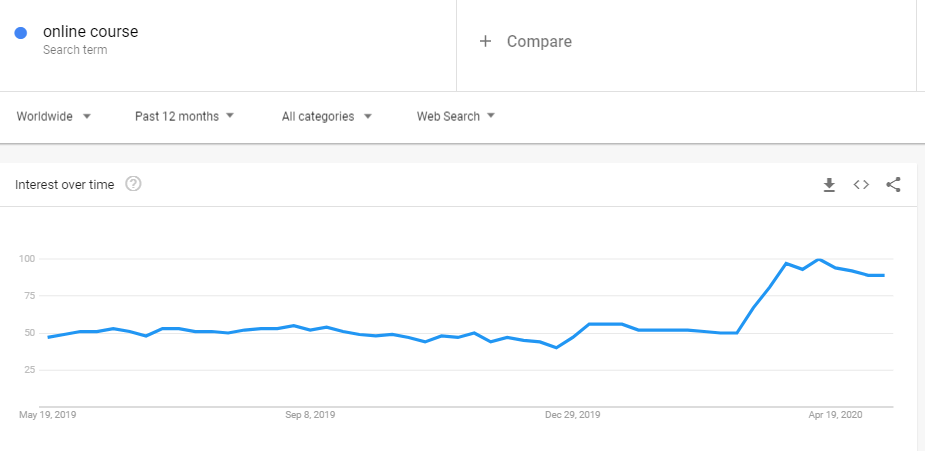Open the Web Search type dropdown
The image size is (925, 451).
click(456, 116)
